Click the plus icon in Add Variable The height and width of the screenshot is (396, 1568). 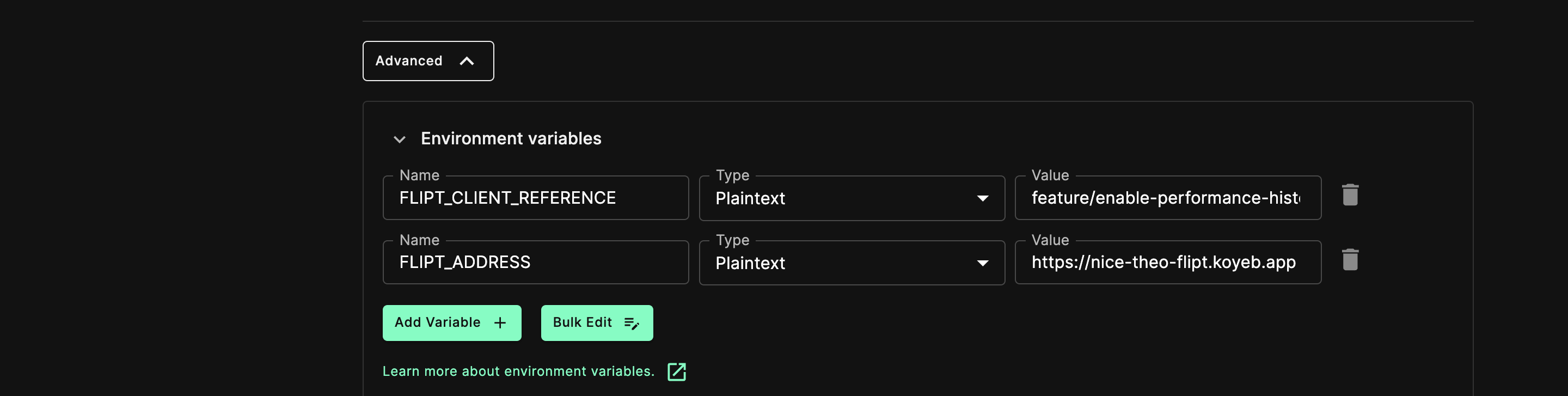(x=500, y=323)
